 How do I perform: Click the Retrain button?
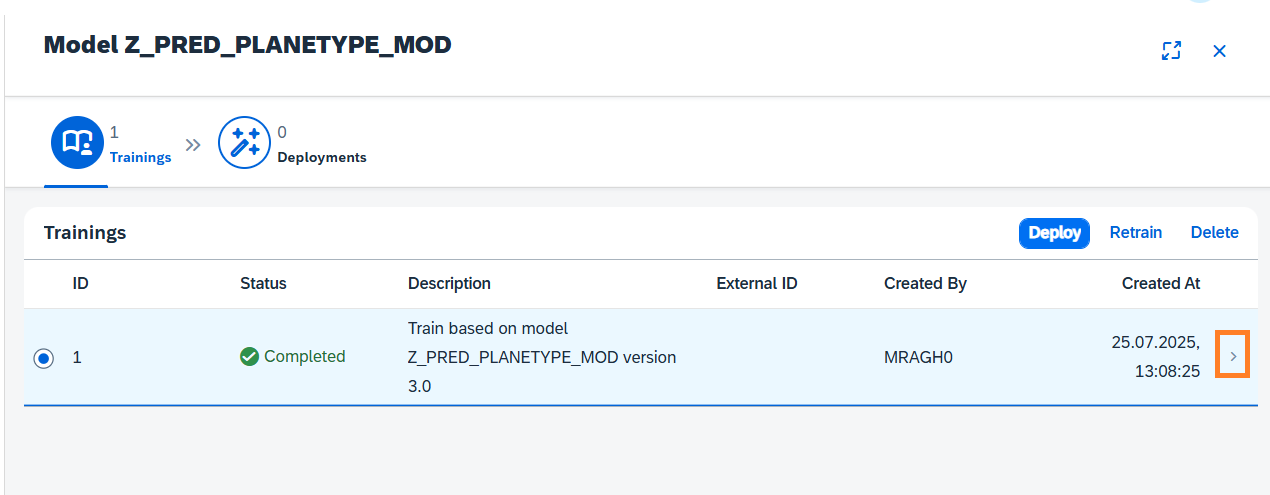tap(1135, 233)
